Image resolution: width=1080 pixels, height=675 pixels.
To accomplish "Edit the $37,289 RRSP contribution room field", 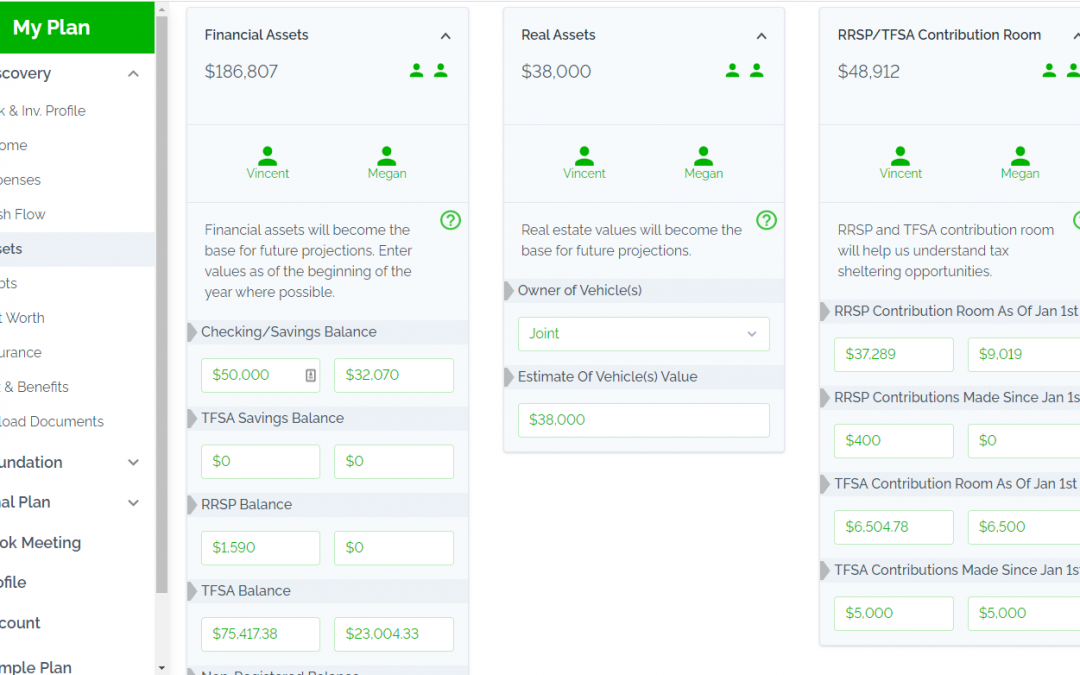I will coord(893,355).
